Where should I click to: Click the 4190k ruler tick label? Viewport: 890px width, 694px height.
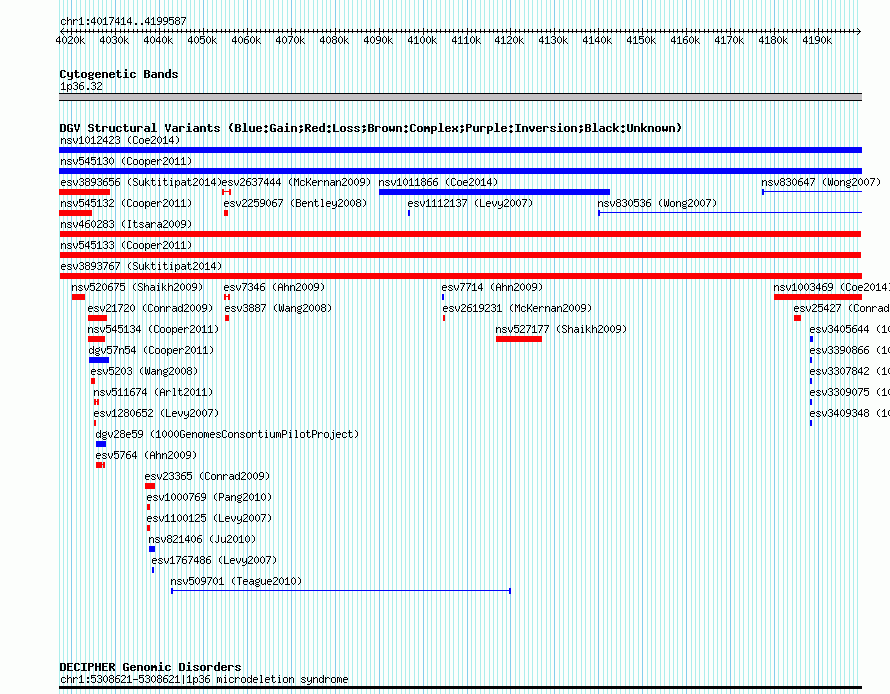pos(817,40)
